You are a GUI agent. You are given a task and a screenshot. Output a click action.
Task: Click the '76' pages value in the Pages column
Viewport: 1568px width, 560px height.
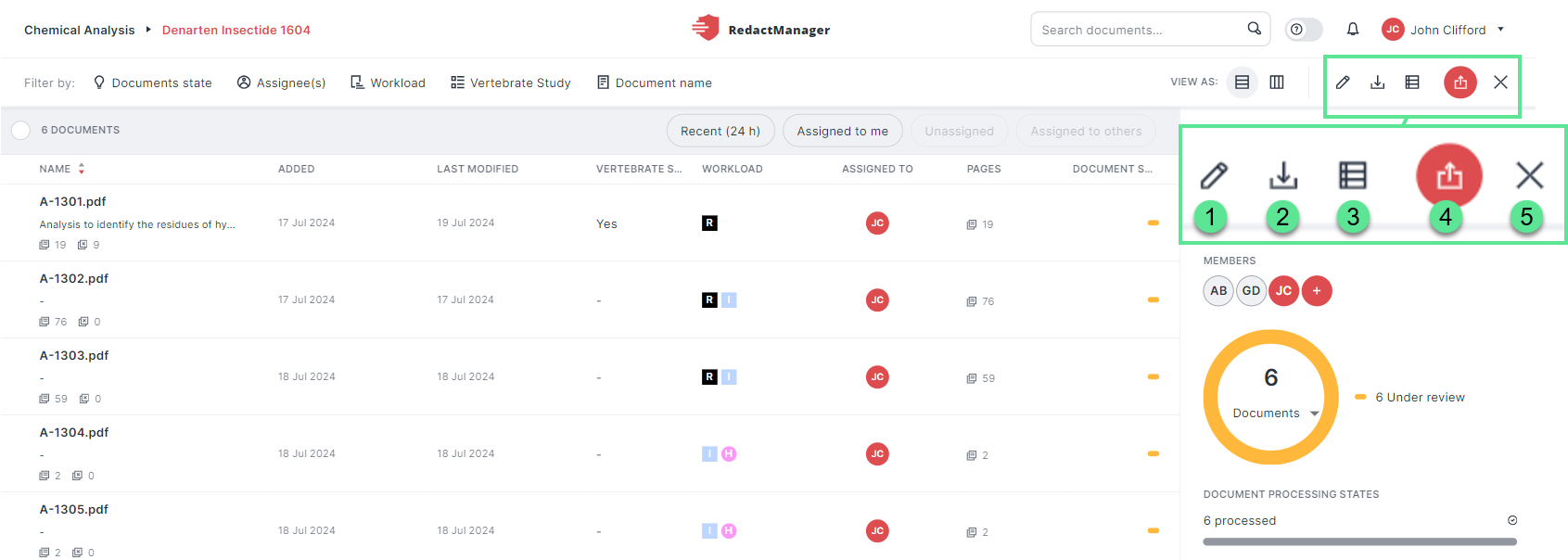tap(988, 301)
